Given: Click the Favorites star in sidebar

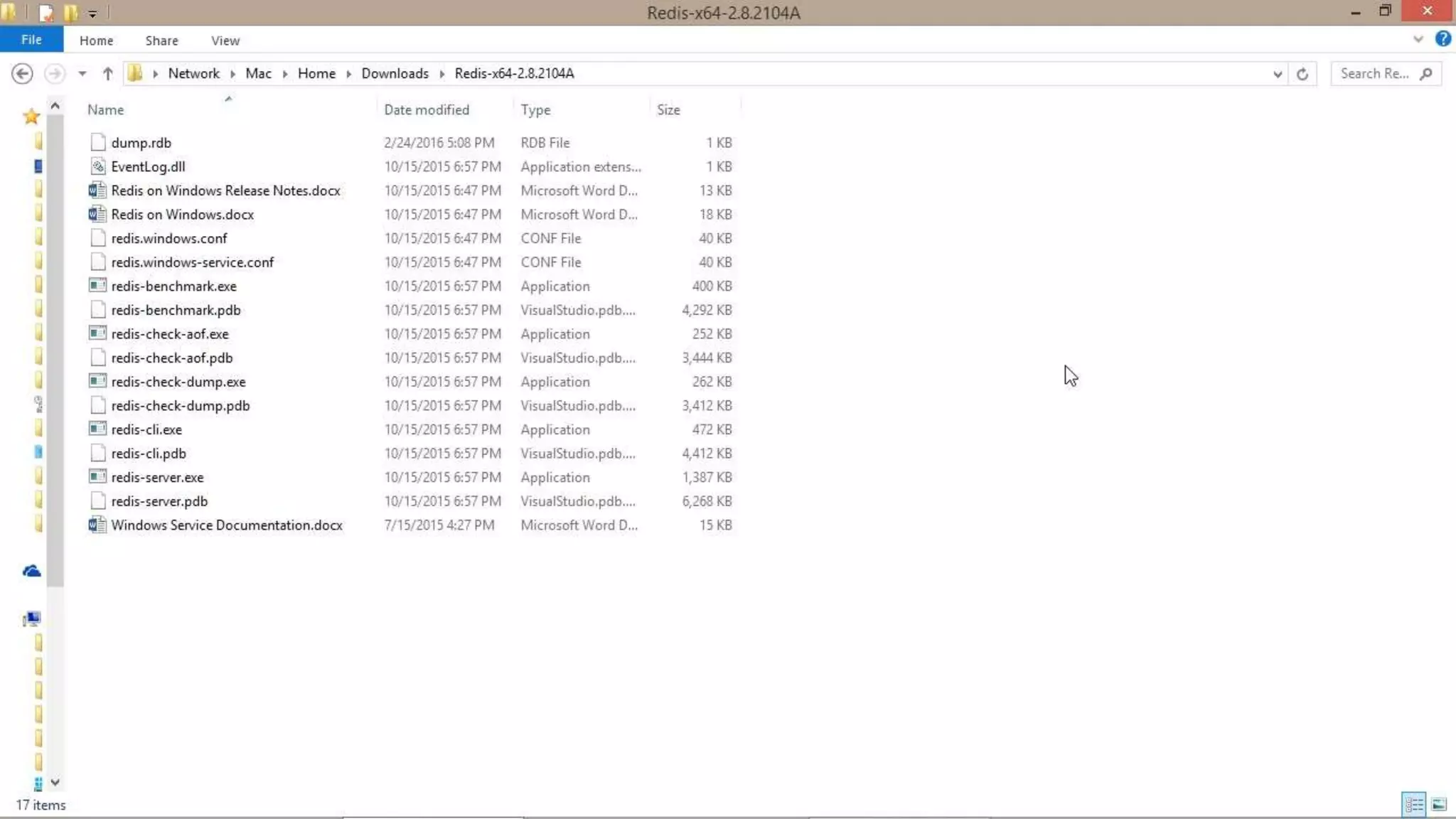Looking at the screenshot, I should tap(31, 117).
